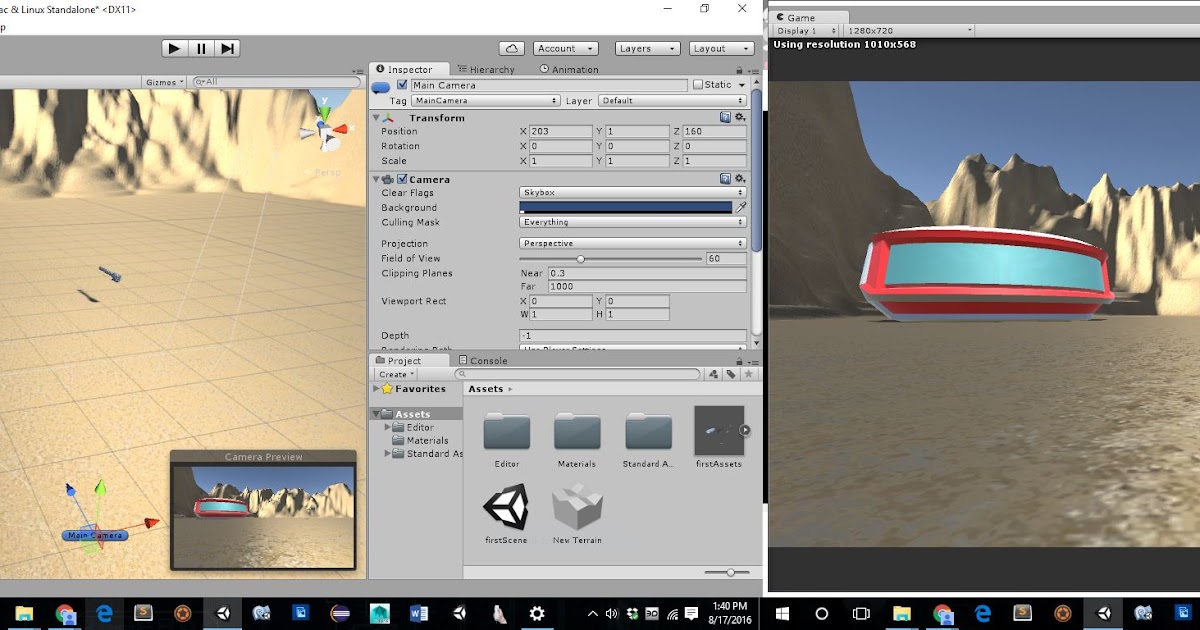Image resolution: width=1200 pixels, height=630 pixels.
Task: Open the Layout menu in the toolbar
Action: (x=718, y=47)
